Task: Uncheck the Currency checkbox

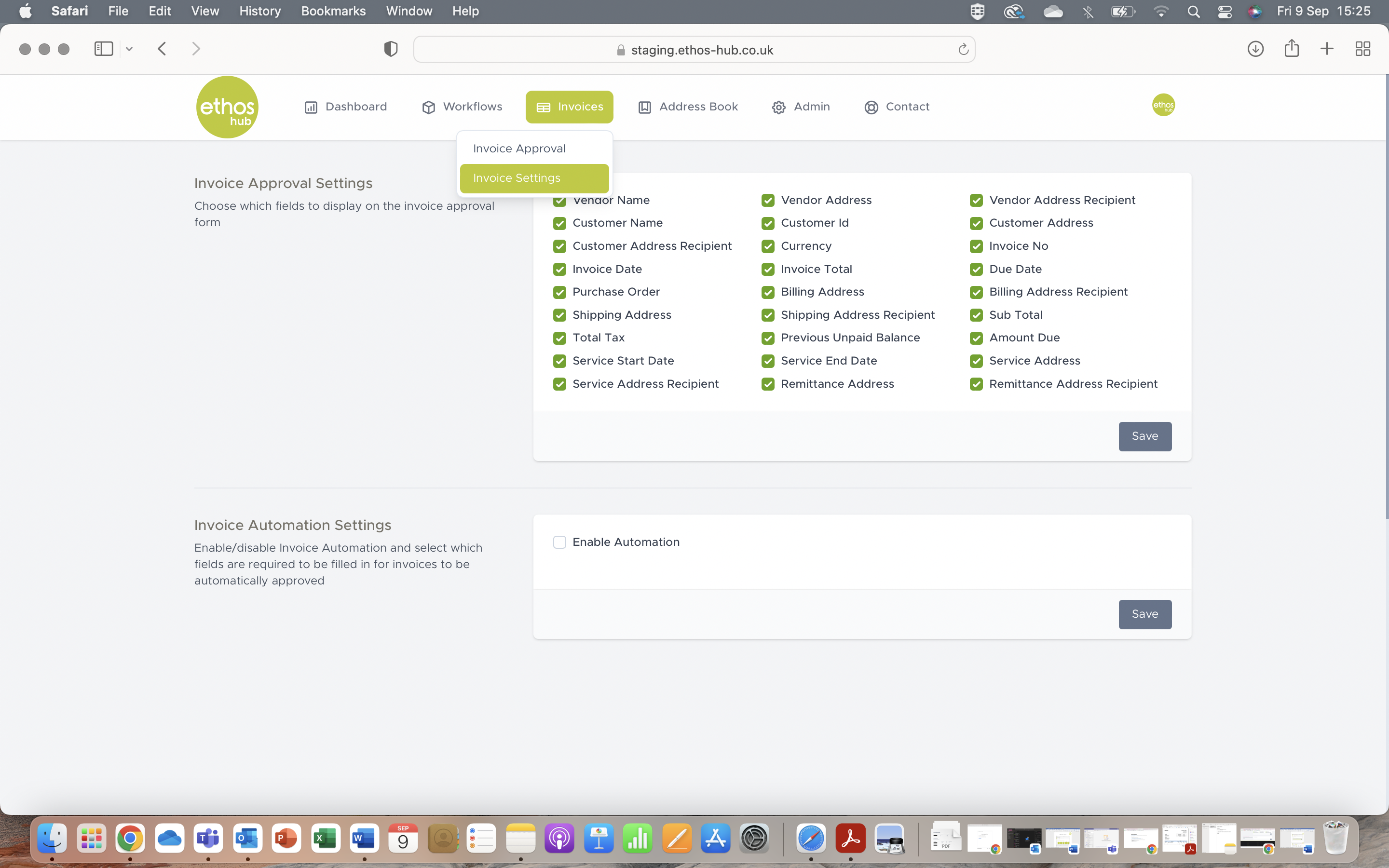Action: pyautogui.click(x=768, y=246)
